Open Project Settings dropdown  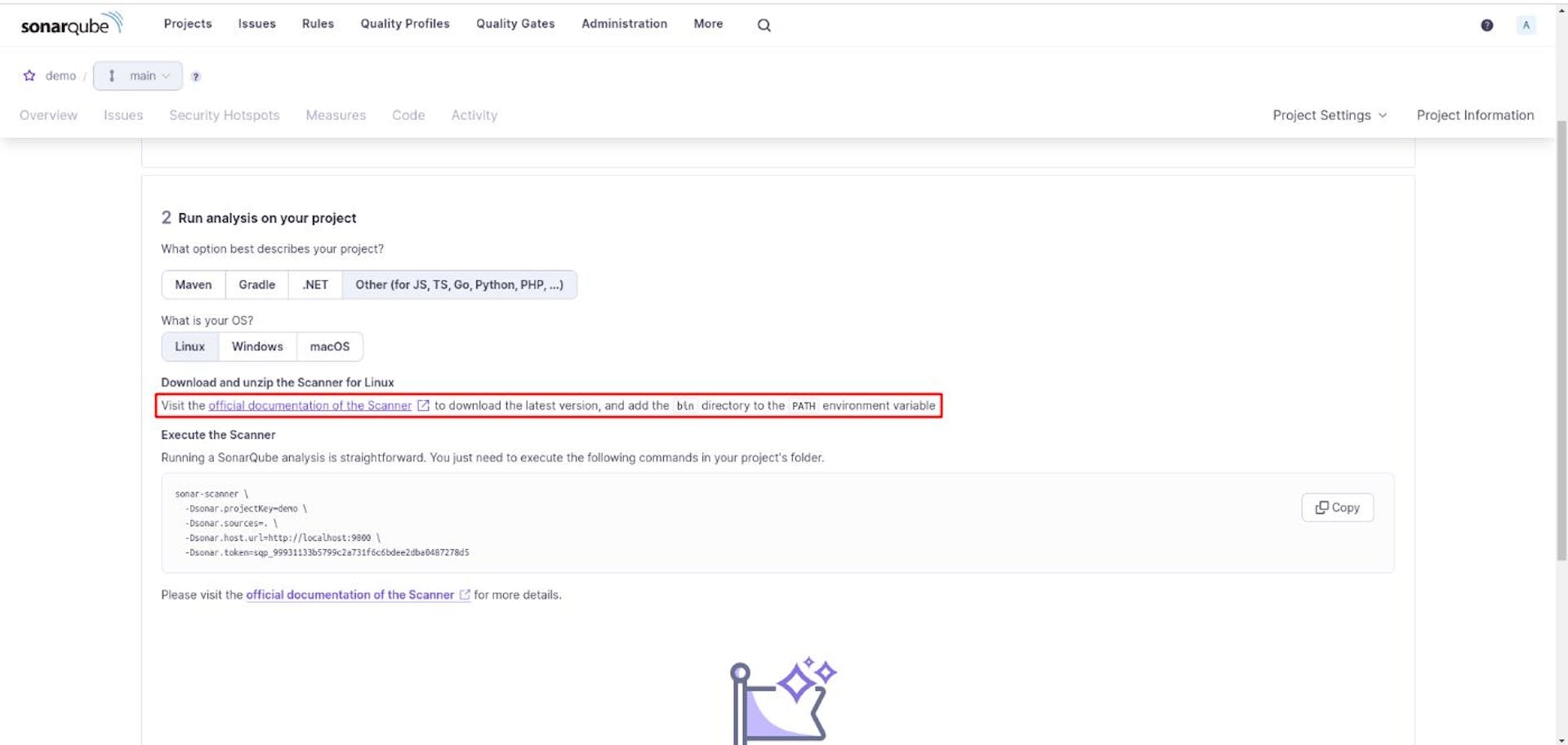1329,115
